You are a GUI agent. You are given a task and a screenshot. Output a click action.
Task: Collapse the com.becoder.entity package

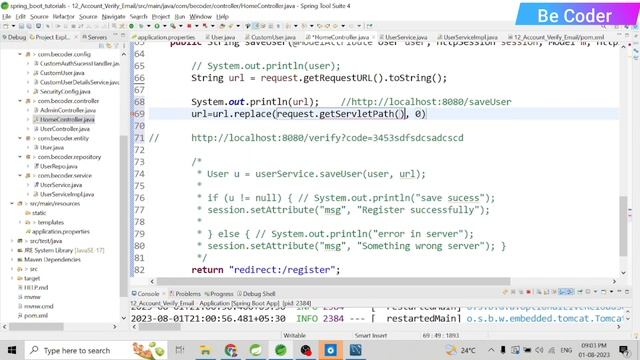coord(20,138)
